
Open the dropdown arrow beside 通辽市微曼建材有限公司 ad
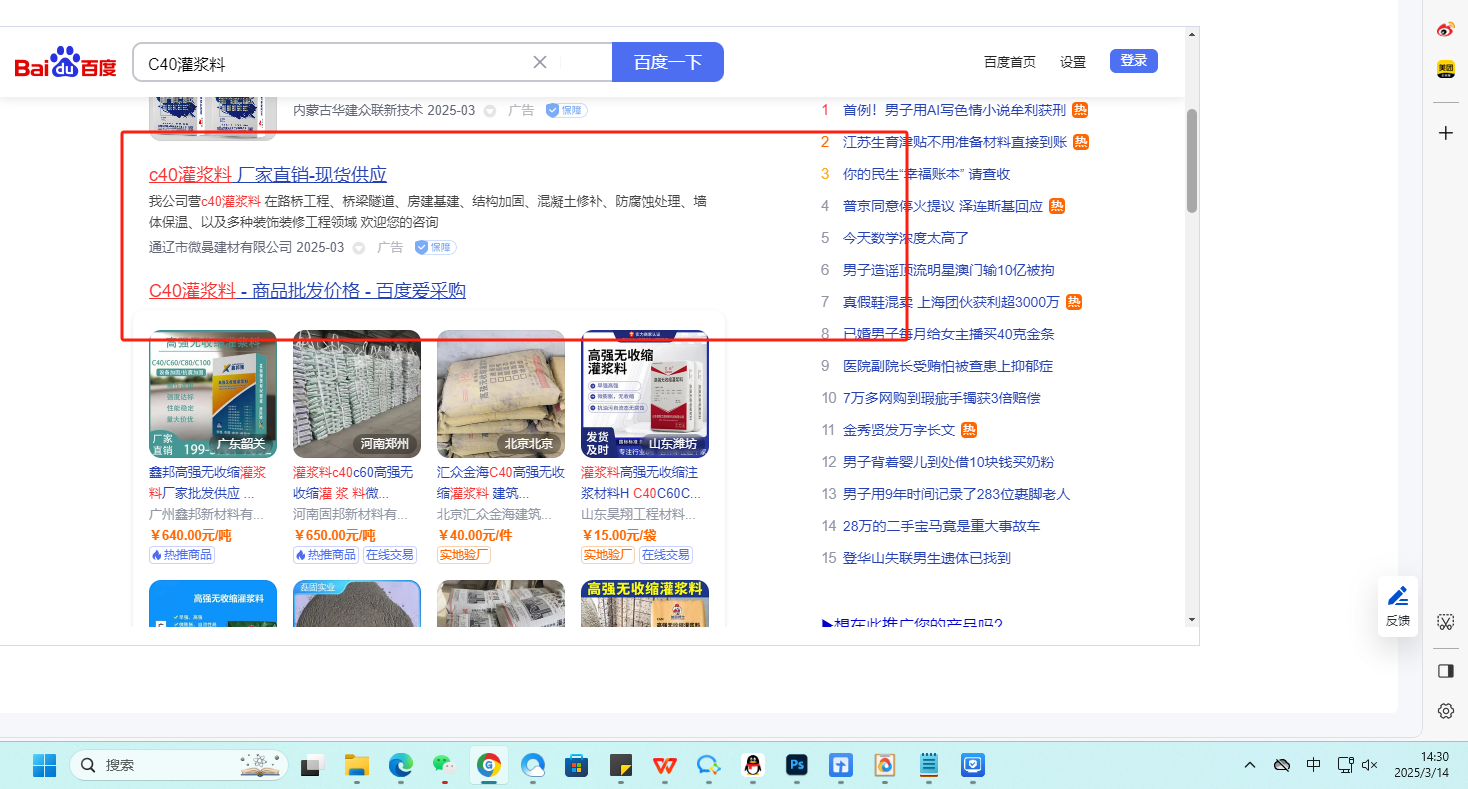pyautogui.click(x=358, y=247)
